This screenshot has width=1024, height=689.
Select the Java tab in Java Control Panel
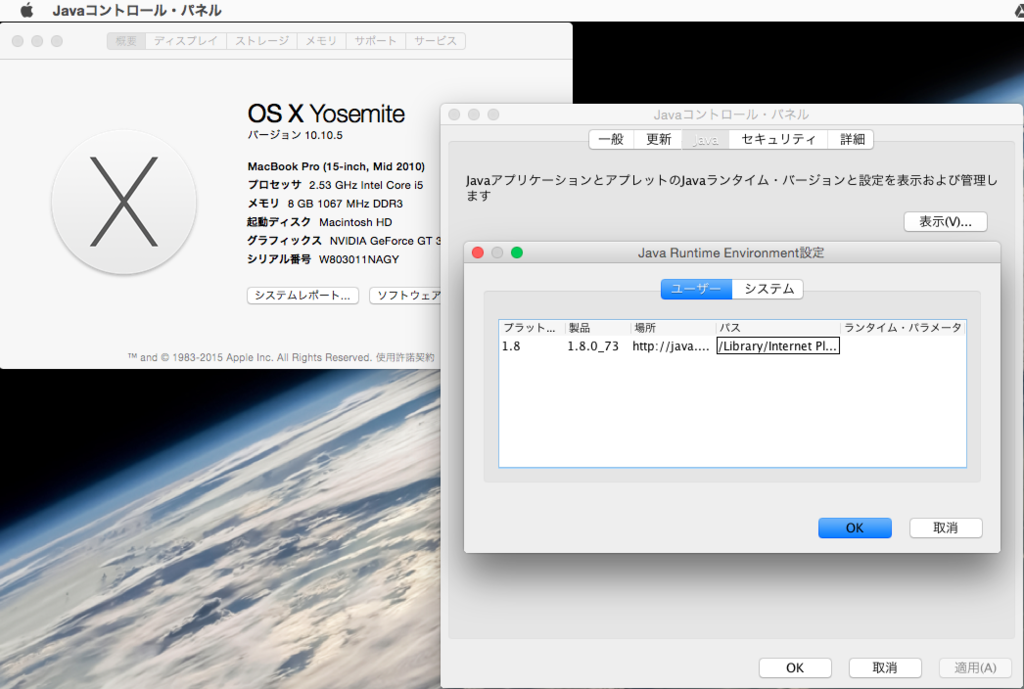point(705,139)
